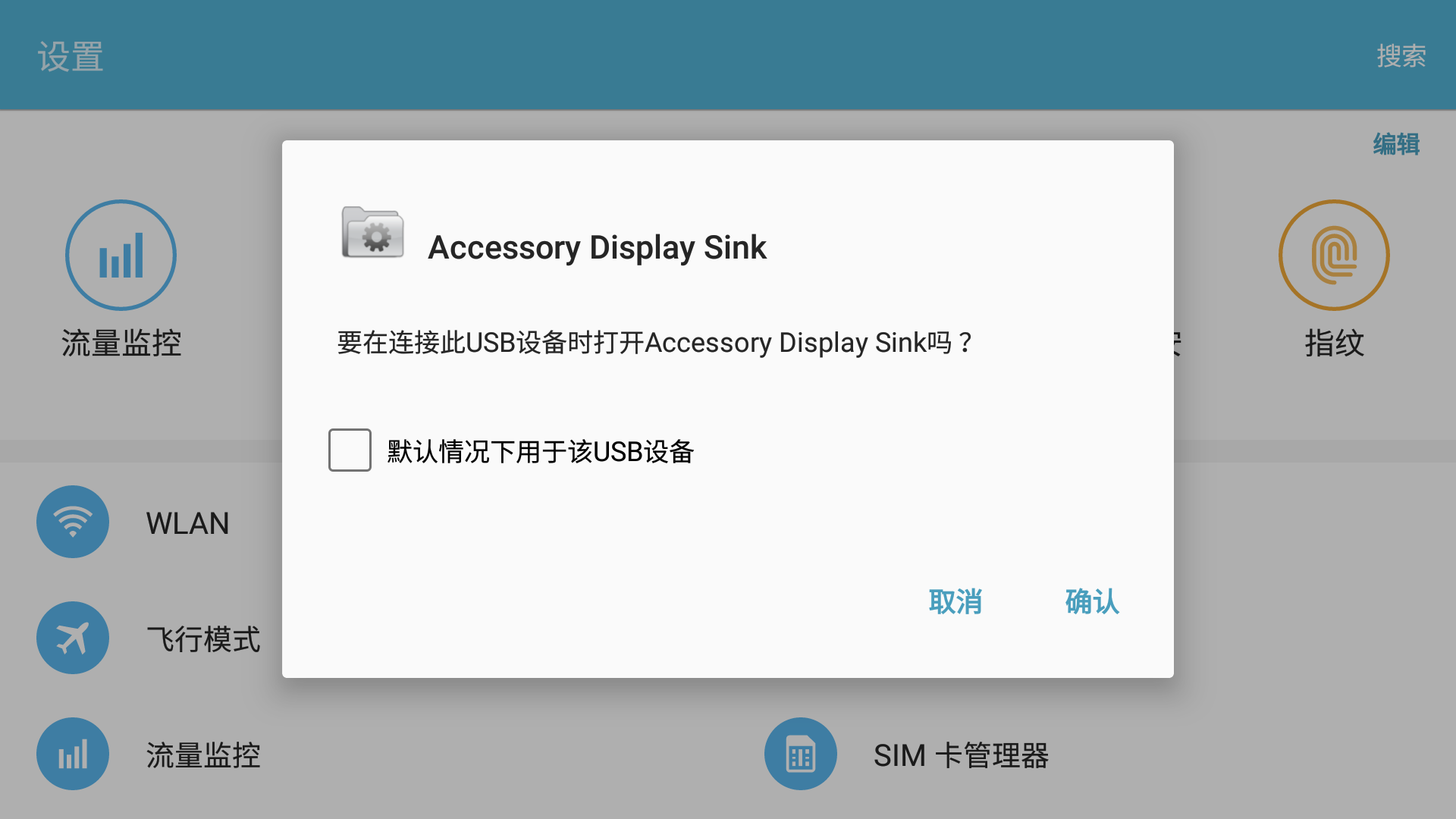
Task: Select the SIM 卡管理器 text entry
Action: [961, 755]
